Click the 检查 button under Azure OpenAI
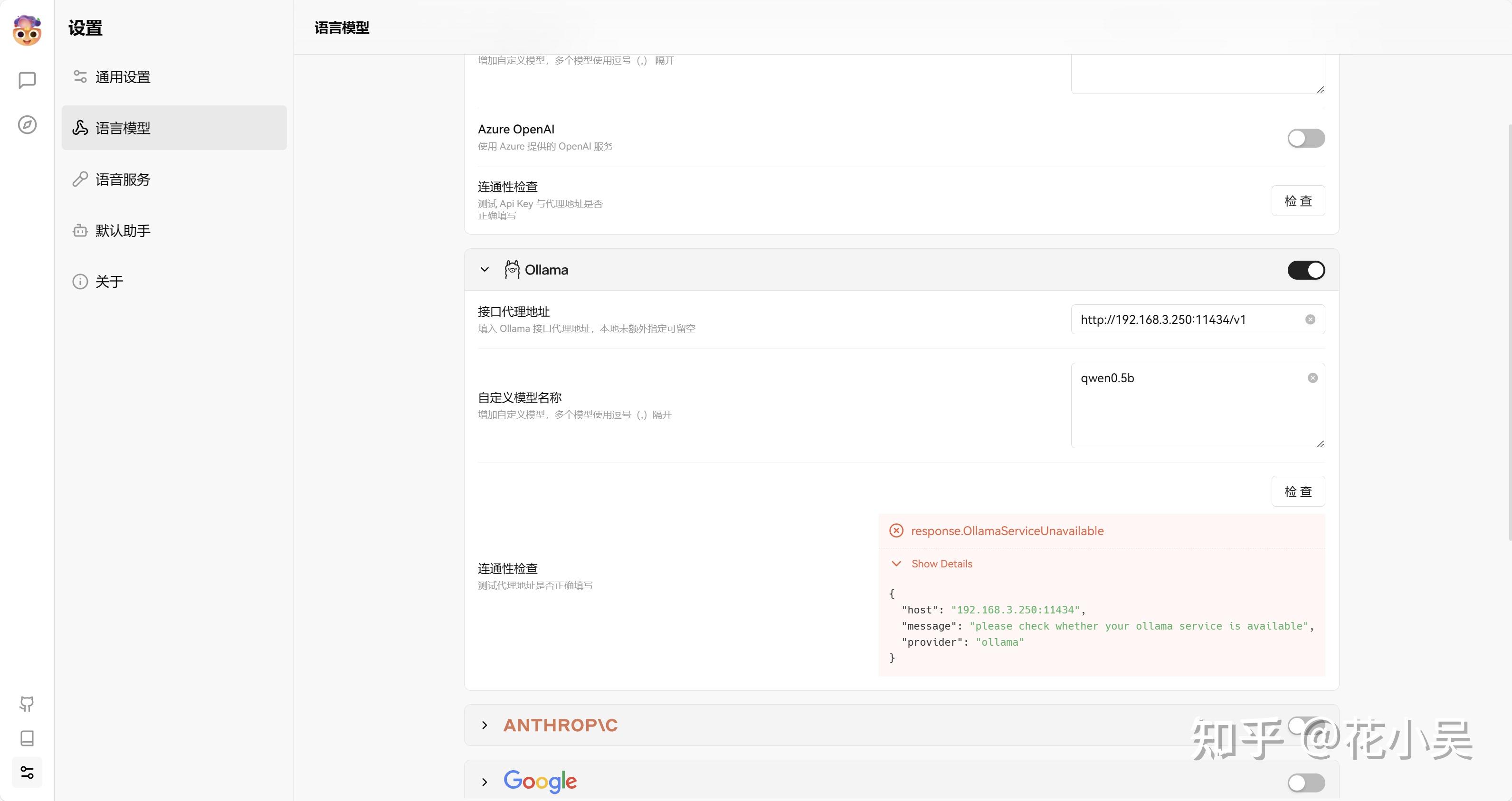This screenshot has width=1512, height=801. (1297, 201)
